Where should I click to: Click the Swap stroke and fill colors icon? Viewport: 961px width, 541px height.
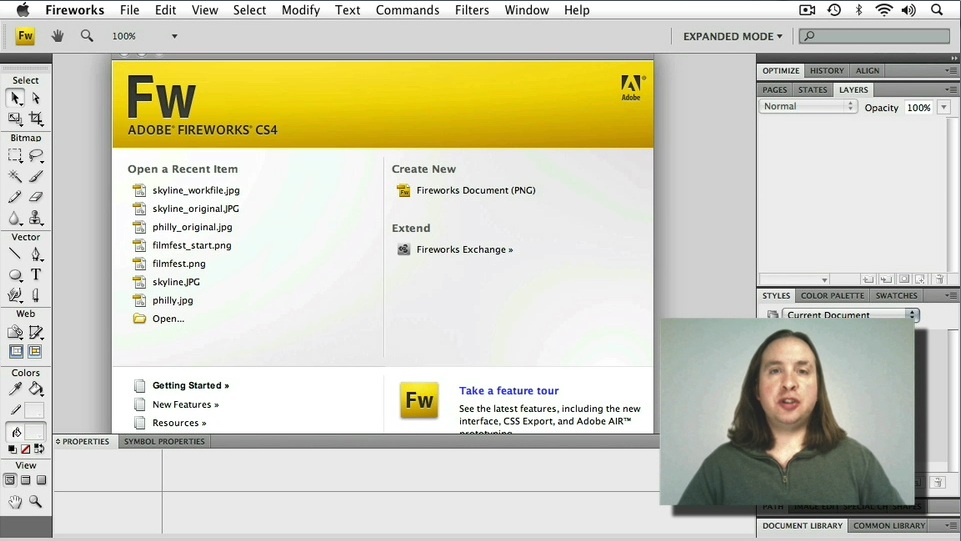pyautogui.click(x=39, y=449)
